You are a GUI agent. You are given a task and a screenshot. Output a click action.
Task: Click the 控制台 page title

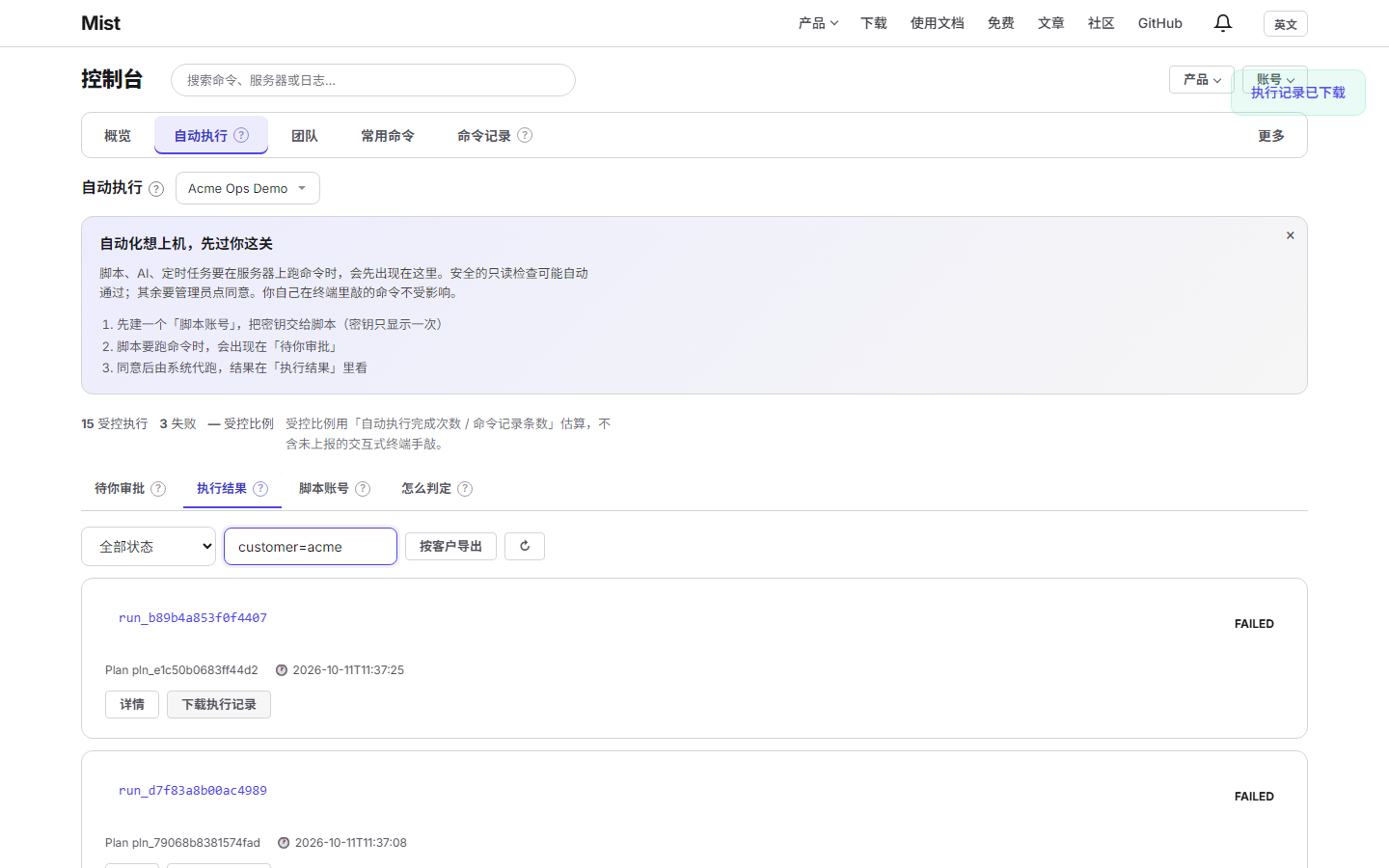coord(112,79)
